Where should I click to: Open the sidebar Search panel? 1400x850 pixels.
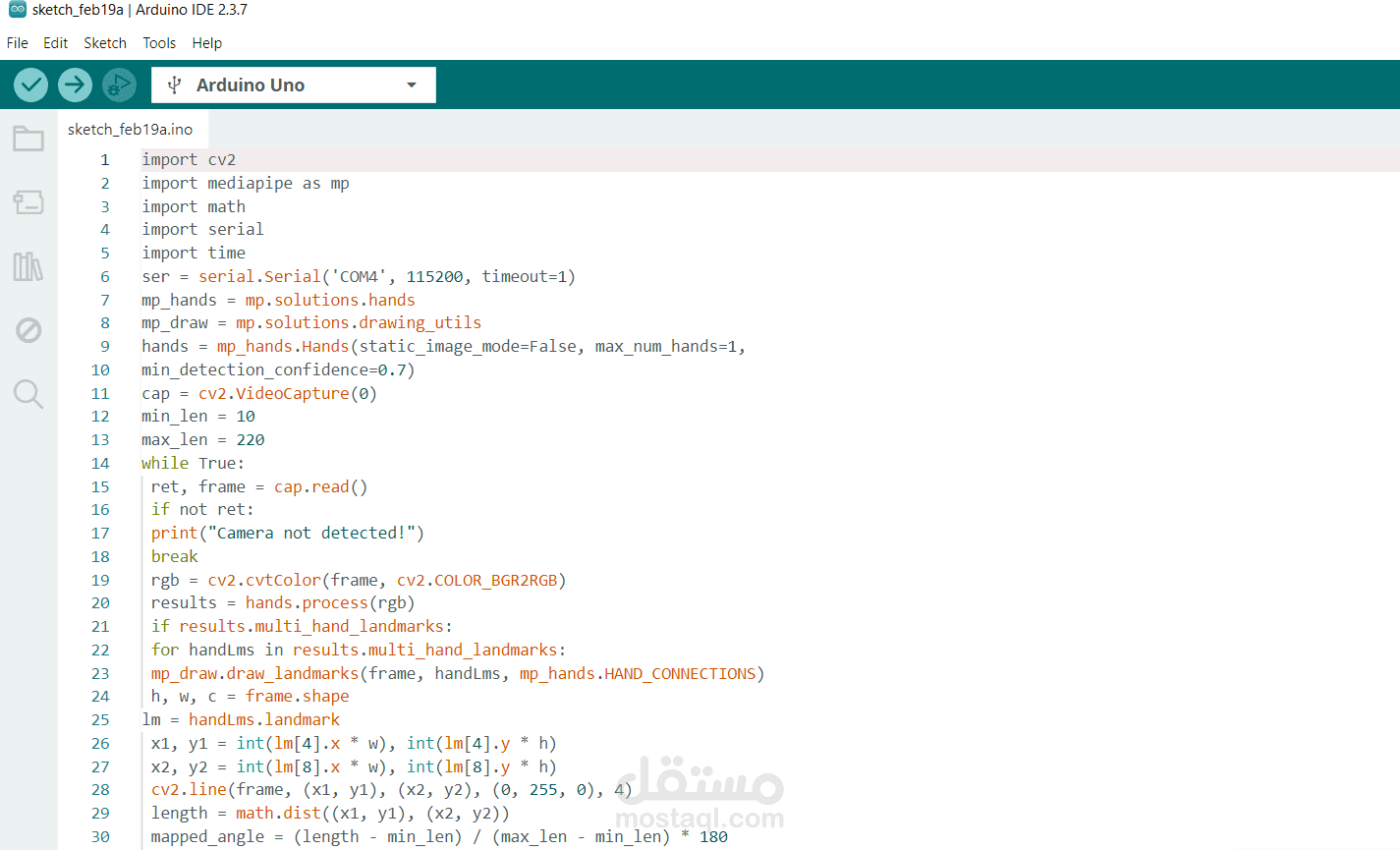pos(28,394)
